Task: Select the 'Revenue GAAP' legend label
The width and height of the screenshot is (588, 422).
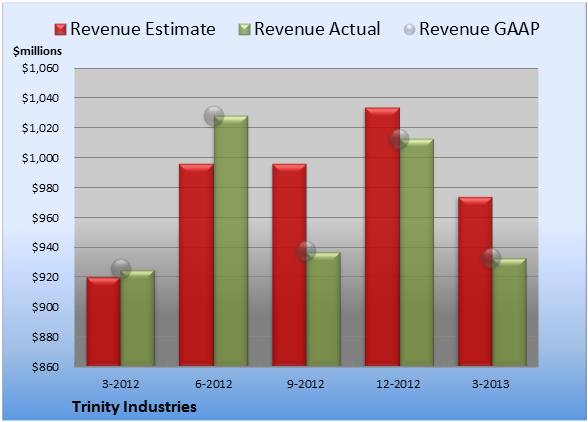Action: click(480, 29)
